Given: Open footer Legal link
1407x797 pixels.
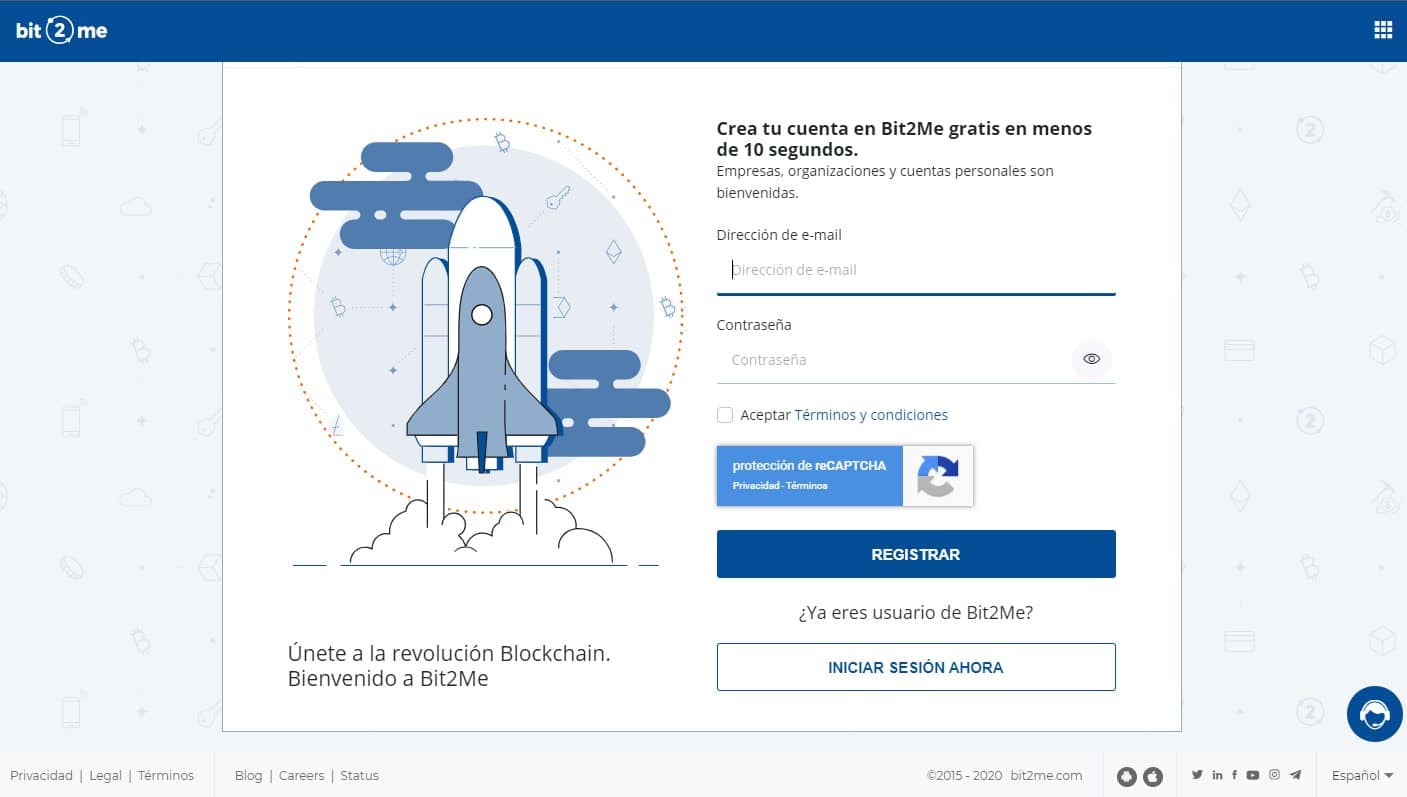Looking at the screenshot, I should (x=105, y=775).
